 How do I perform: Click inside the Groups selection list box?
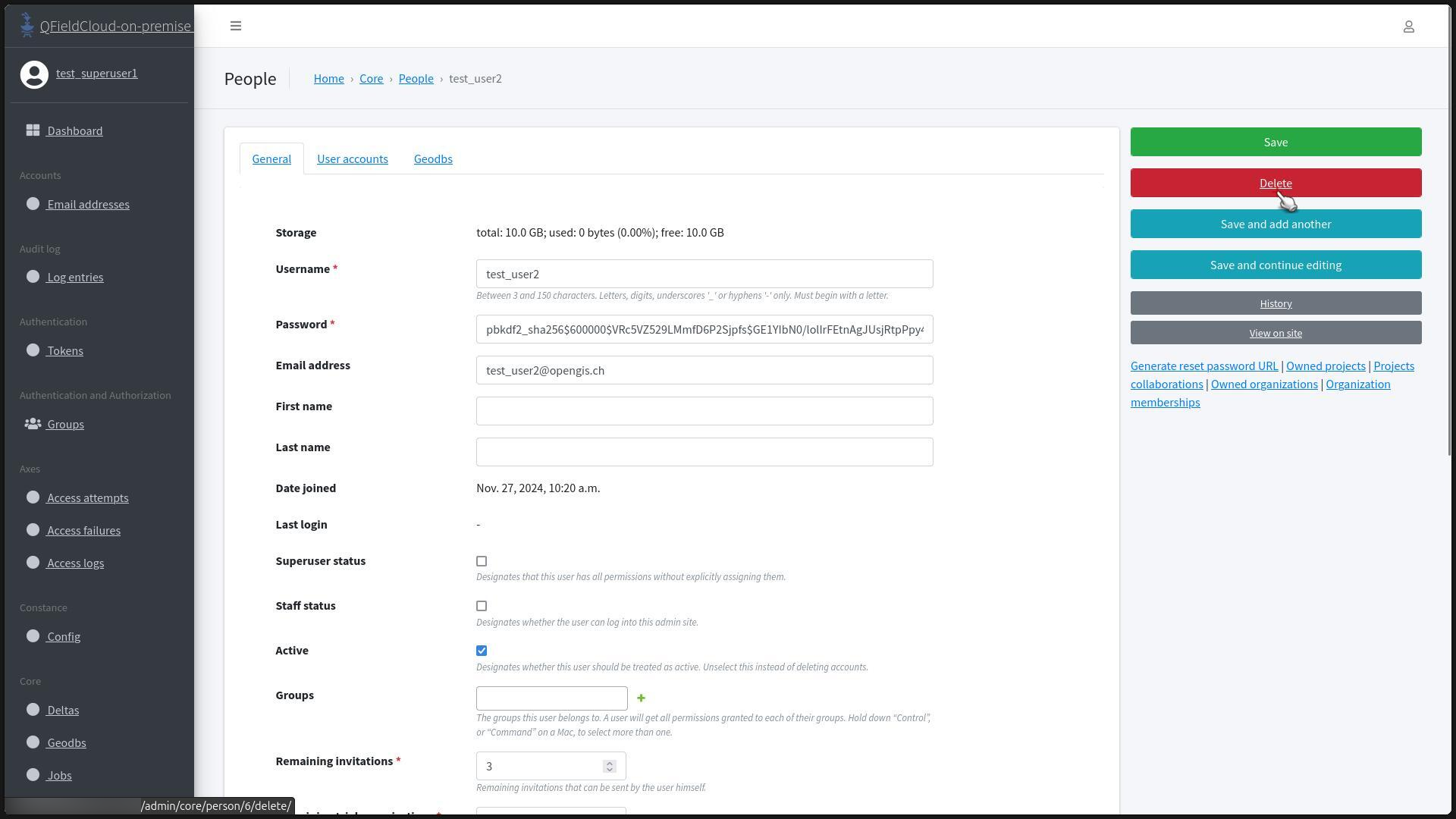click(x=551, y=698)
